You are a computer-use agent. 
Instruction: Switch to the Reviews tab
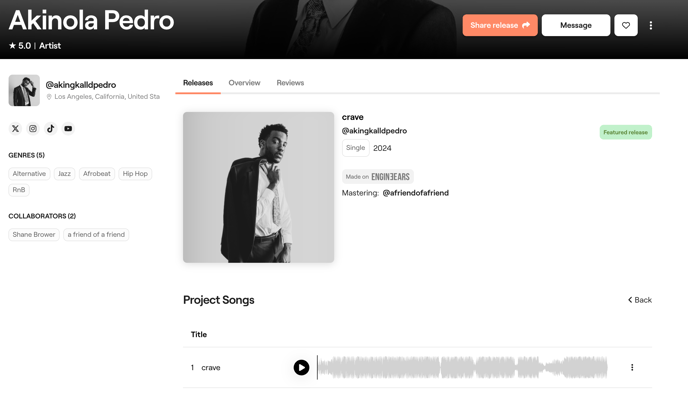pyautogui.click(x=290, y=83)
